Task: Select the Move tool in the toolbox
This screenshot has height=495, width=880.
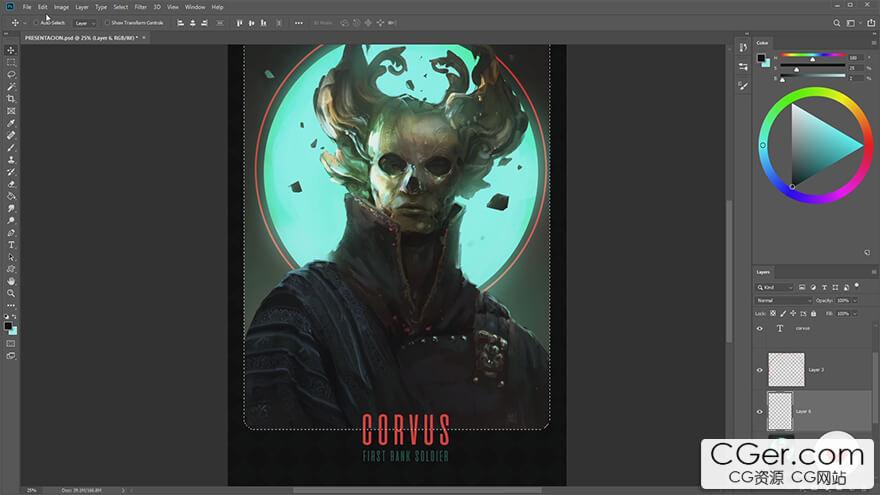Action: tap(11, 51)
